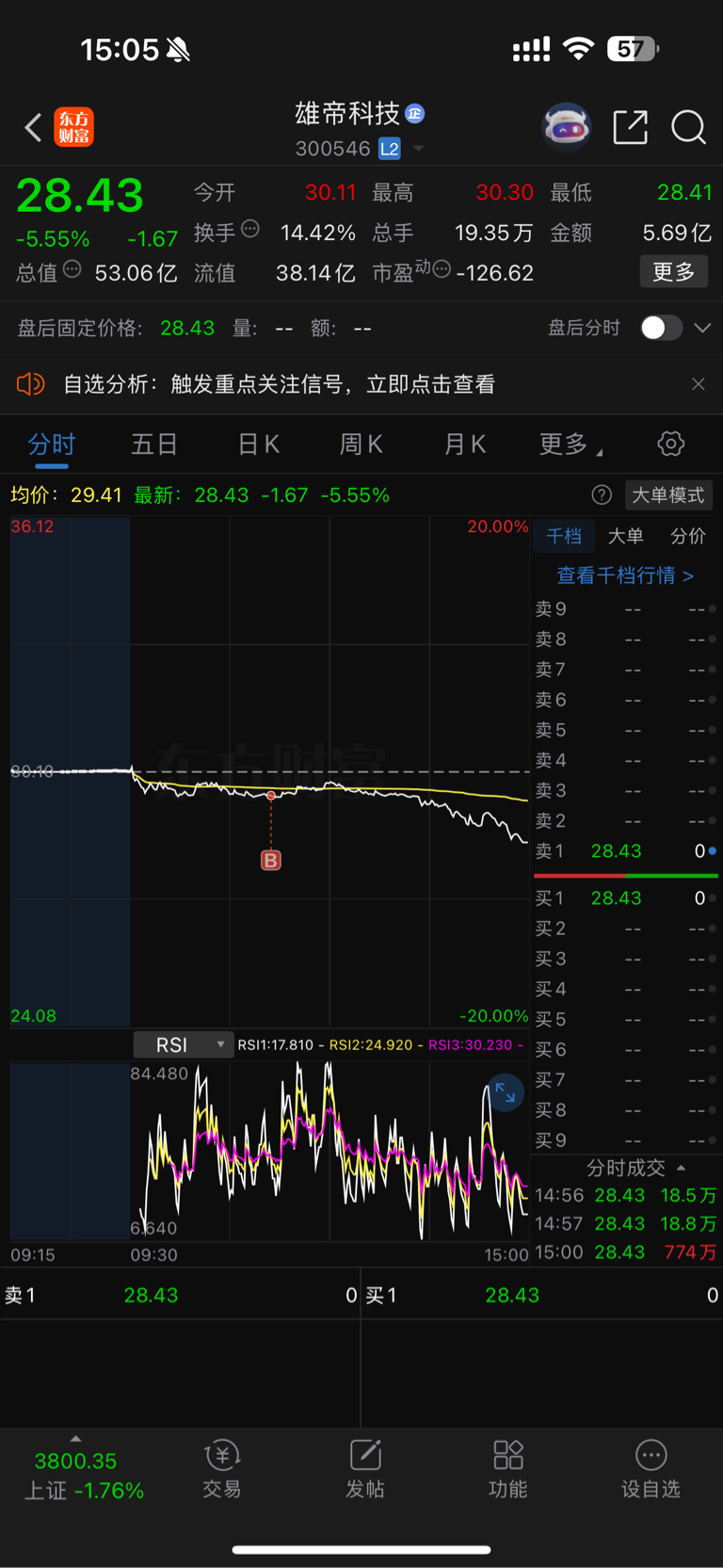Tap the 盘后固定价格 28.43 value

(187, 328)
